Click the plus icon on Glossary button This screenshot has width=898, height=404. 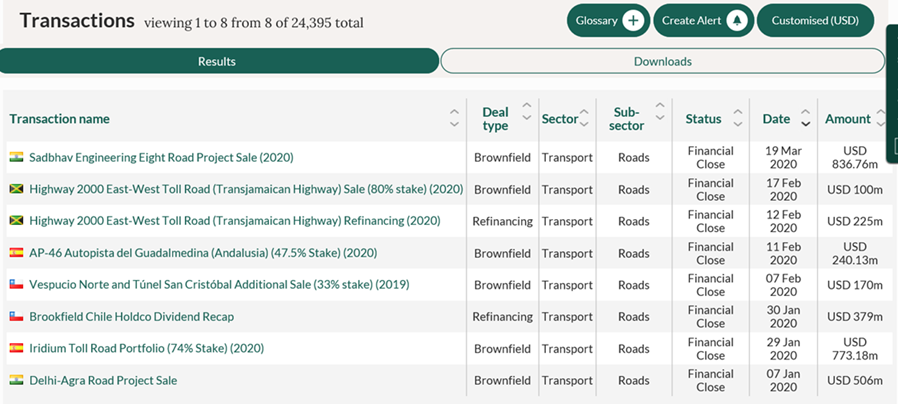[x=633, y=21]
